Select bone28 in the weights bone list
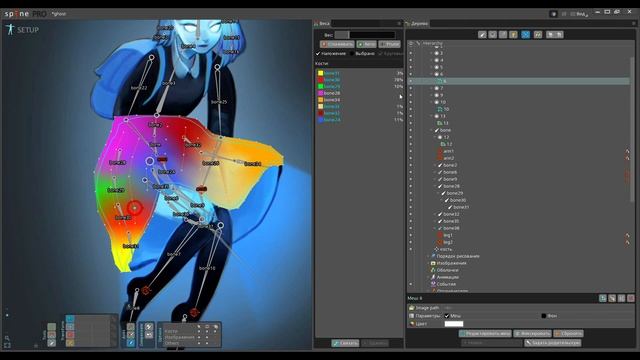The image size is (640, 360). pyautogui.click(x=332, y=93)
